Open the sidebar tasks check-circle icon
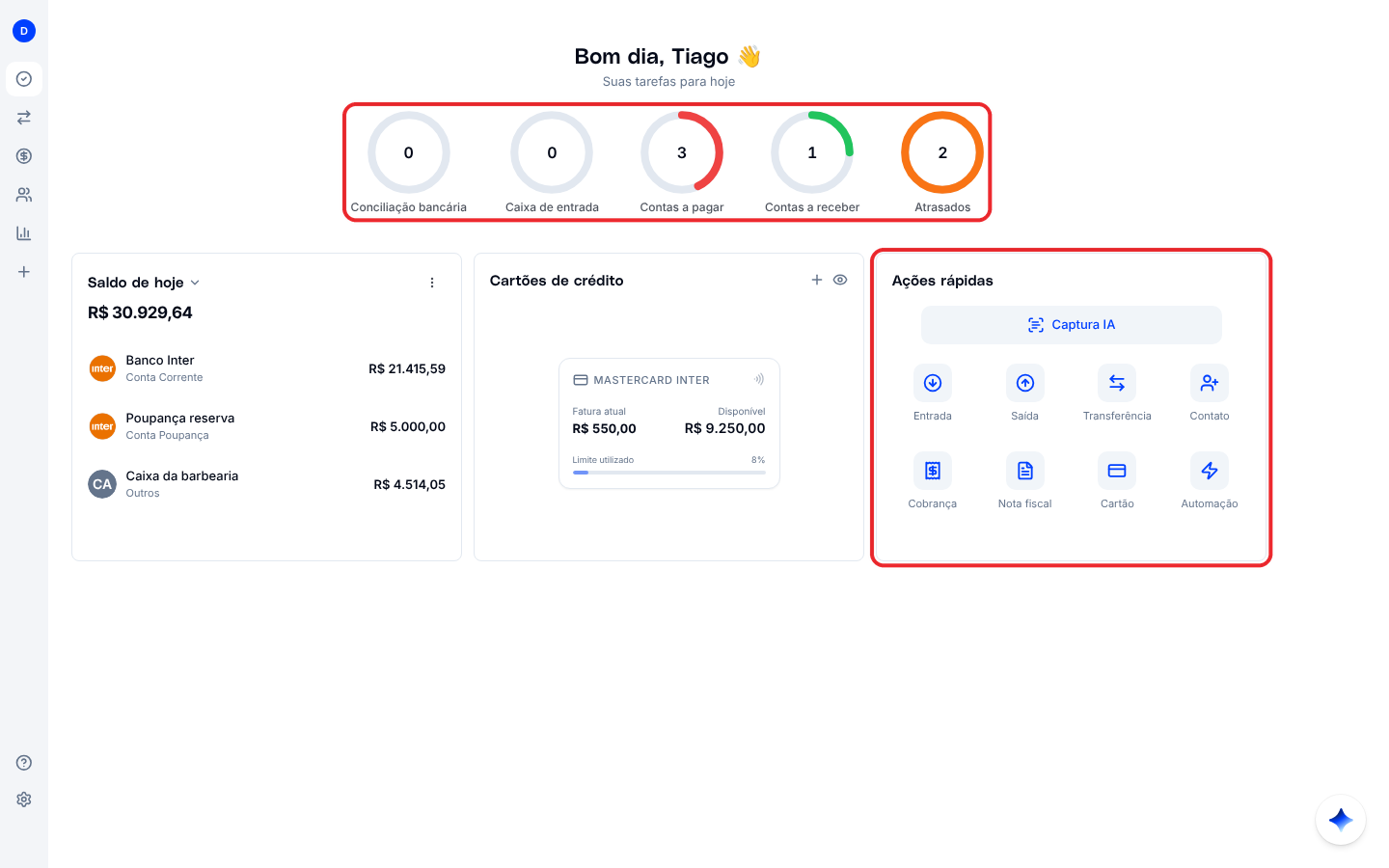 [24, 79]
